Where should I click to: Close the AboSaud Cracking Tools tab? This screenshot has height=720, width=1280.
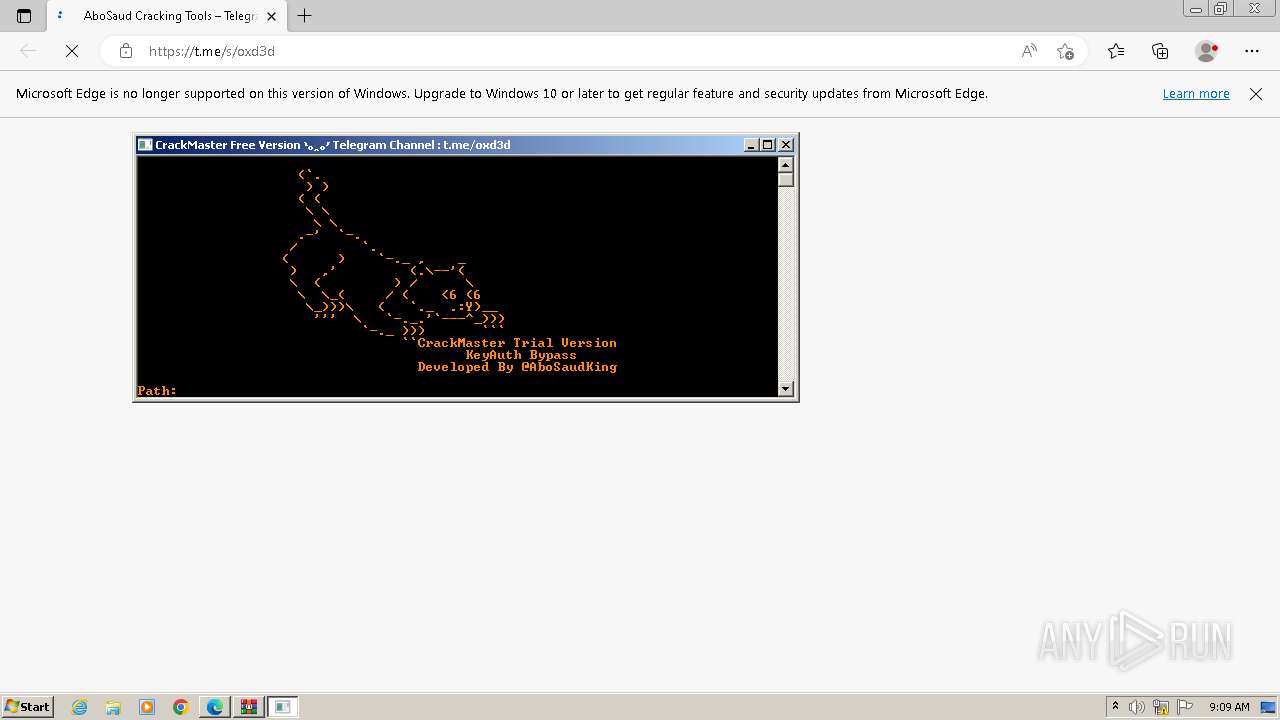271,16
